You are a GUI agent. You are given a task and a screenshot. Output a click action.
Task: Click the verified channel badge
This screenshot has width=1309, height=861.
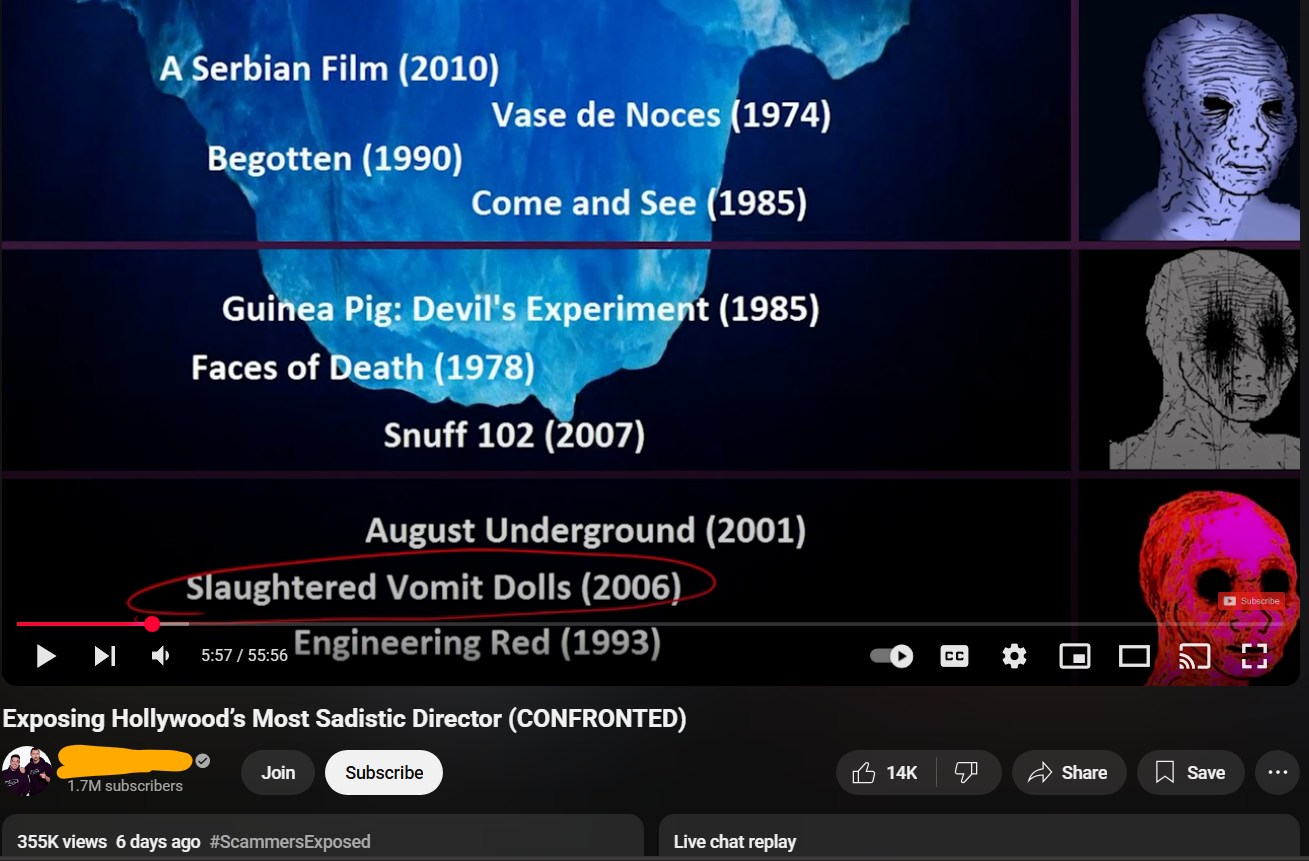click(203, 761)
